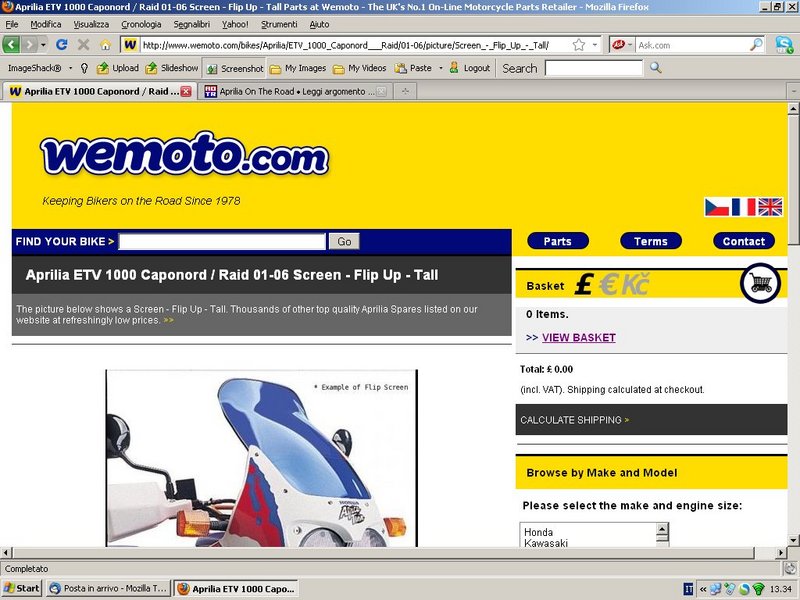Choose Czech koruna currency
Viewport: 800px width, 600px height.
pos(635,284)
